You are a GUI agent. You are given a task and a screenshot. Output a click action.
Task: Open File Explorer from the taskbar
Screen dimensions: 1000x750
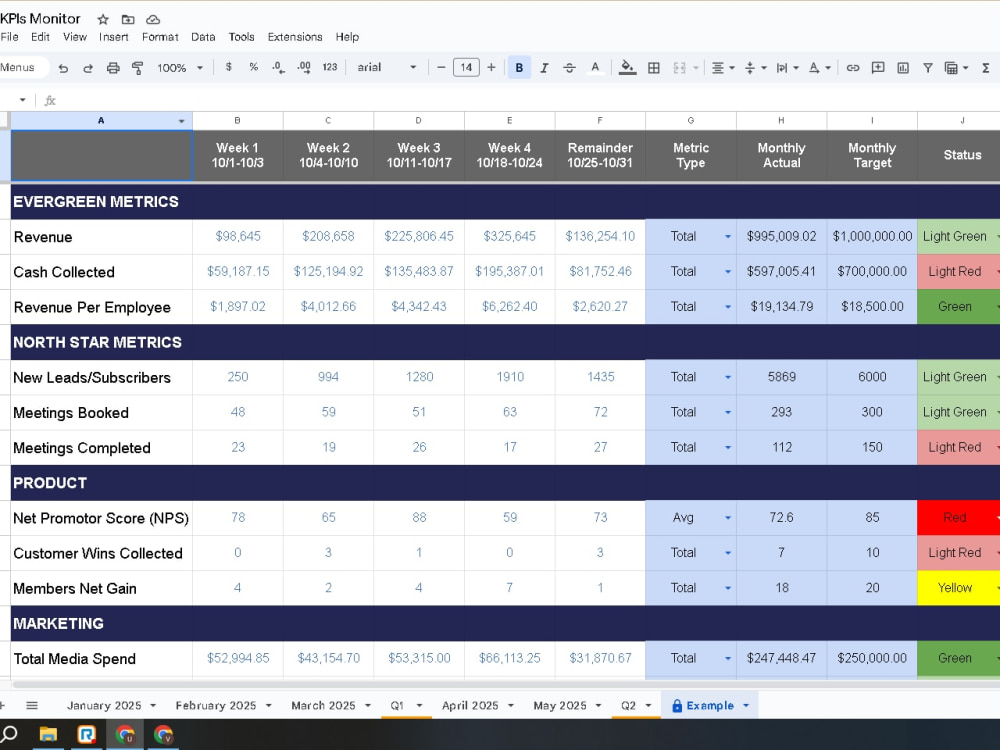point(48,735)
